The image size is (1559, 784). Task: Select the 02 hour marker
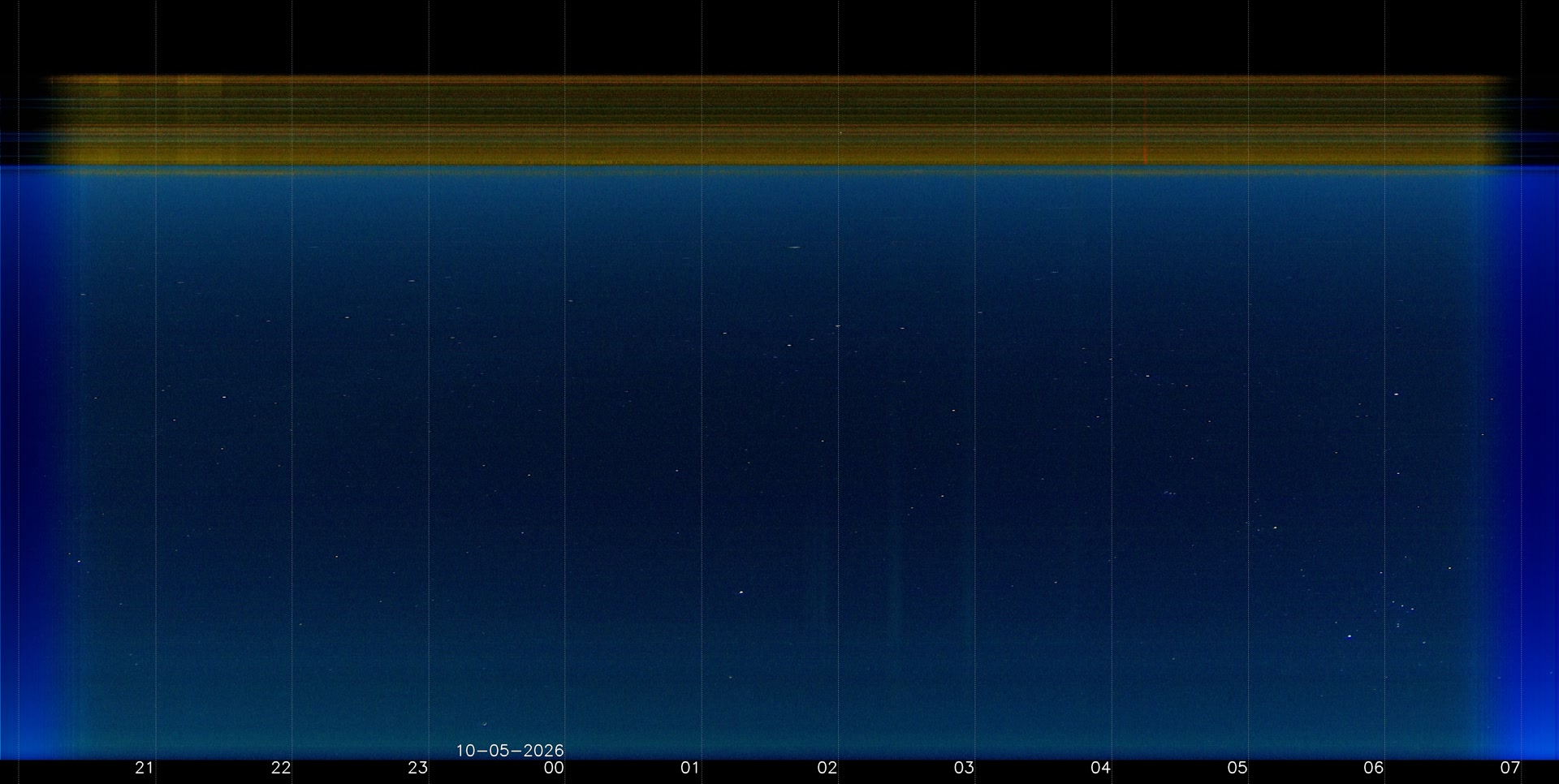(827, 768)
